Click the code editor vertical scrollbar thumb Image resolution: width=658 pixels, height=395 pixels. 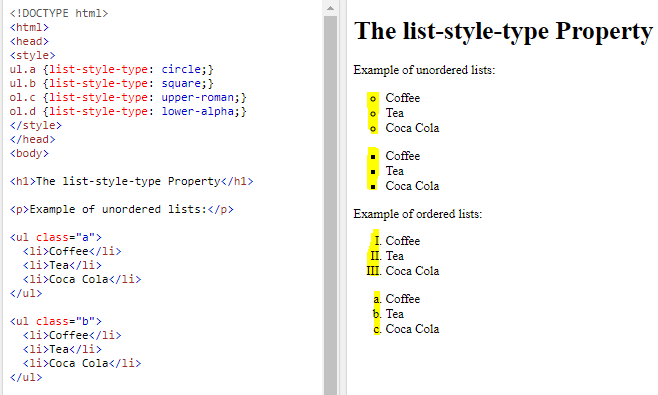(x=330, y=205)
